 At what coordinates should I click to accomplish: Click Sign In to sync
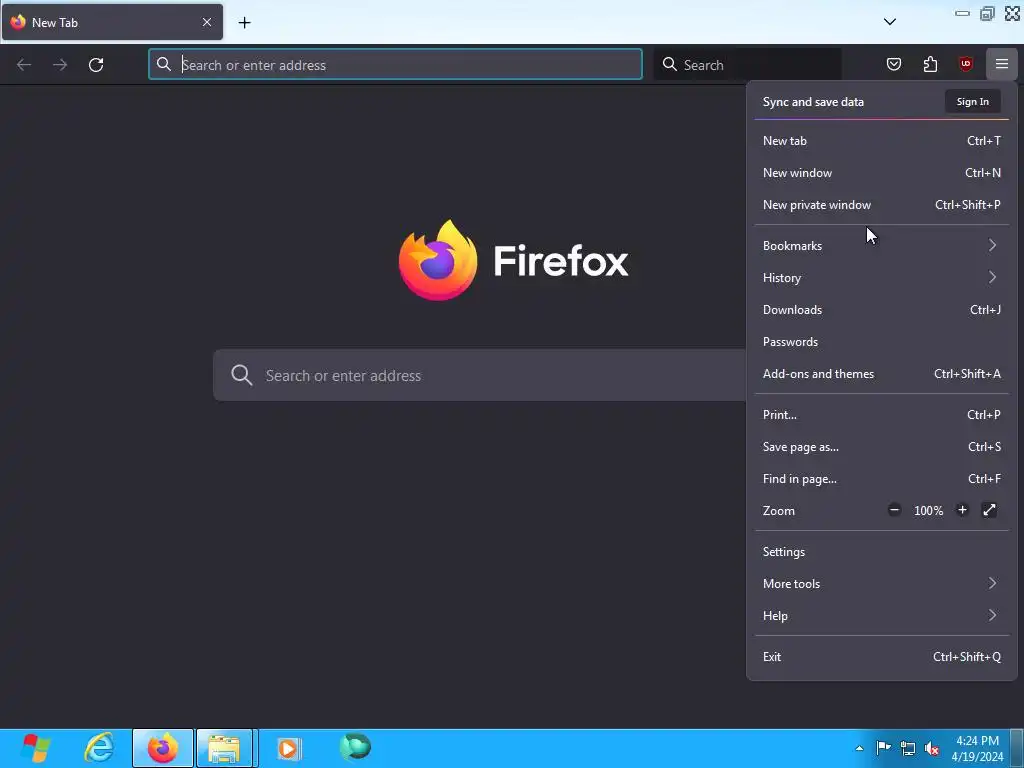tap(972, 101)
